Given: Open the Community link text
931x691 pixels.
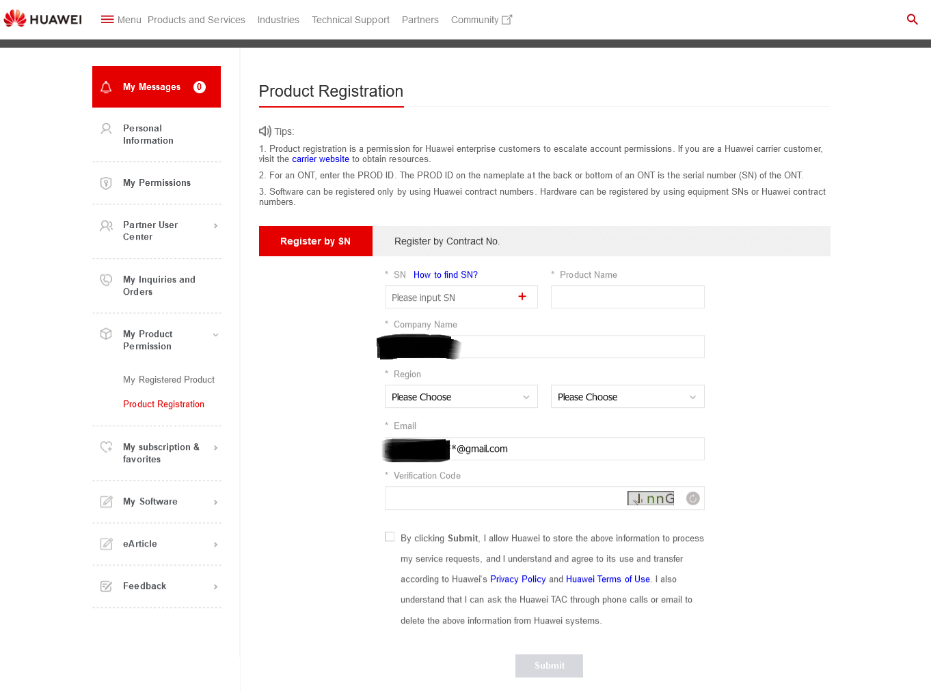Looking at the screenshot, I should (x=474, y=20).
